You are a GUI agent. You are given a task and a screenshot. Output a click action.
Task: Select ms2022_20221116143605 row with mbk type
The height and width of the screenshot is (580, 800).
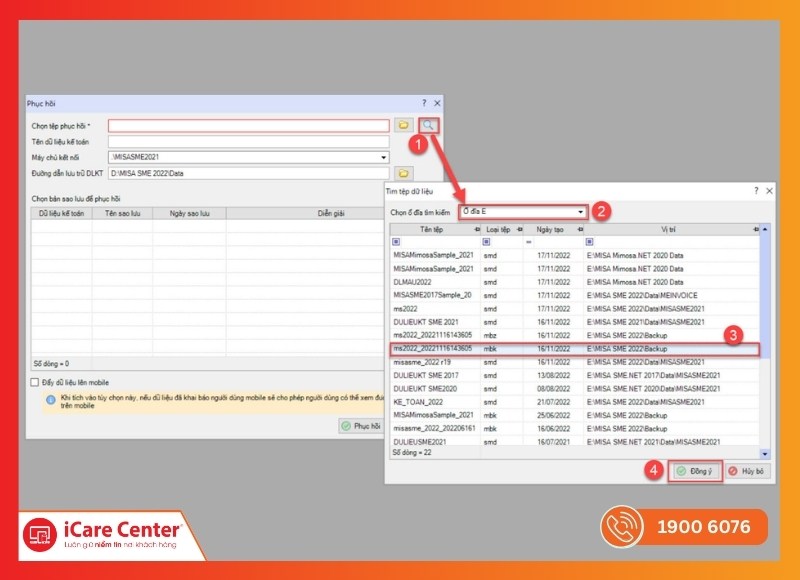574,349
